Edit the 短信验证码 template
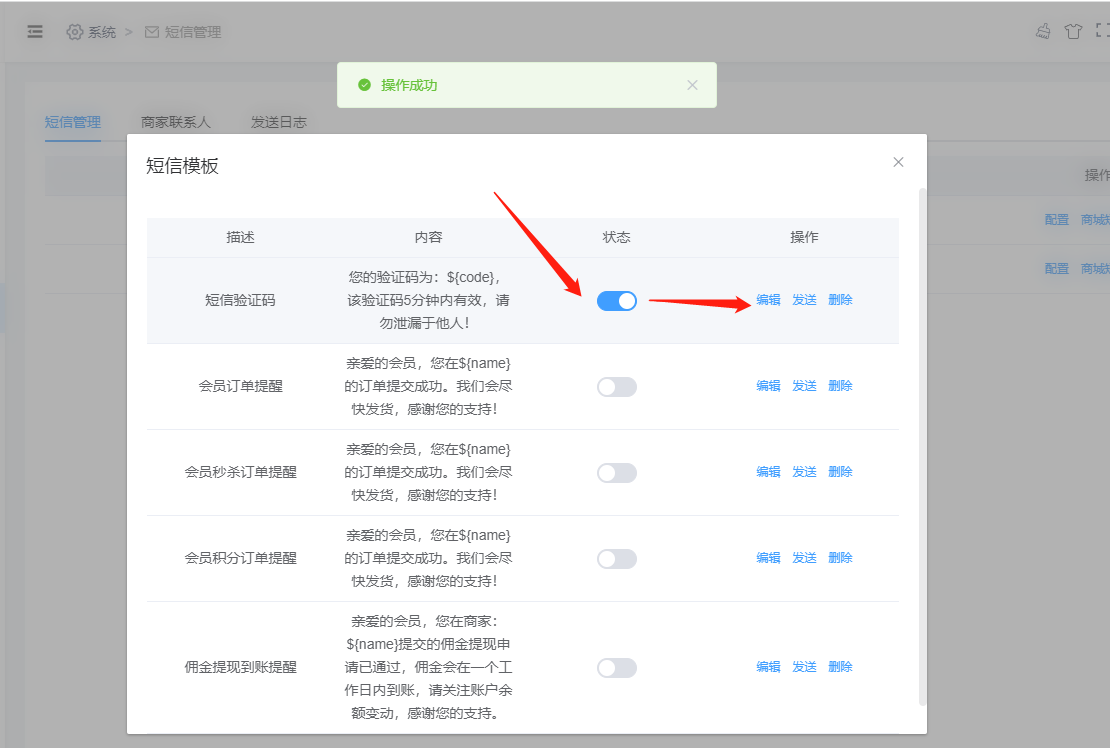1110x748 pixels. coord(768,300)
